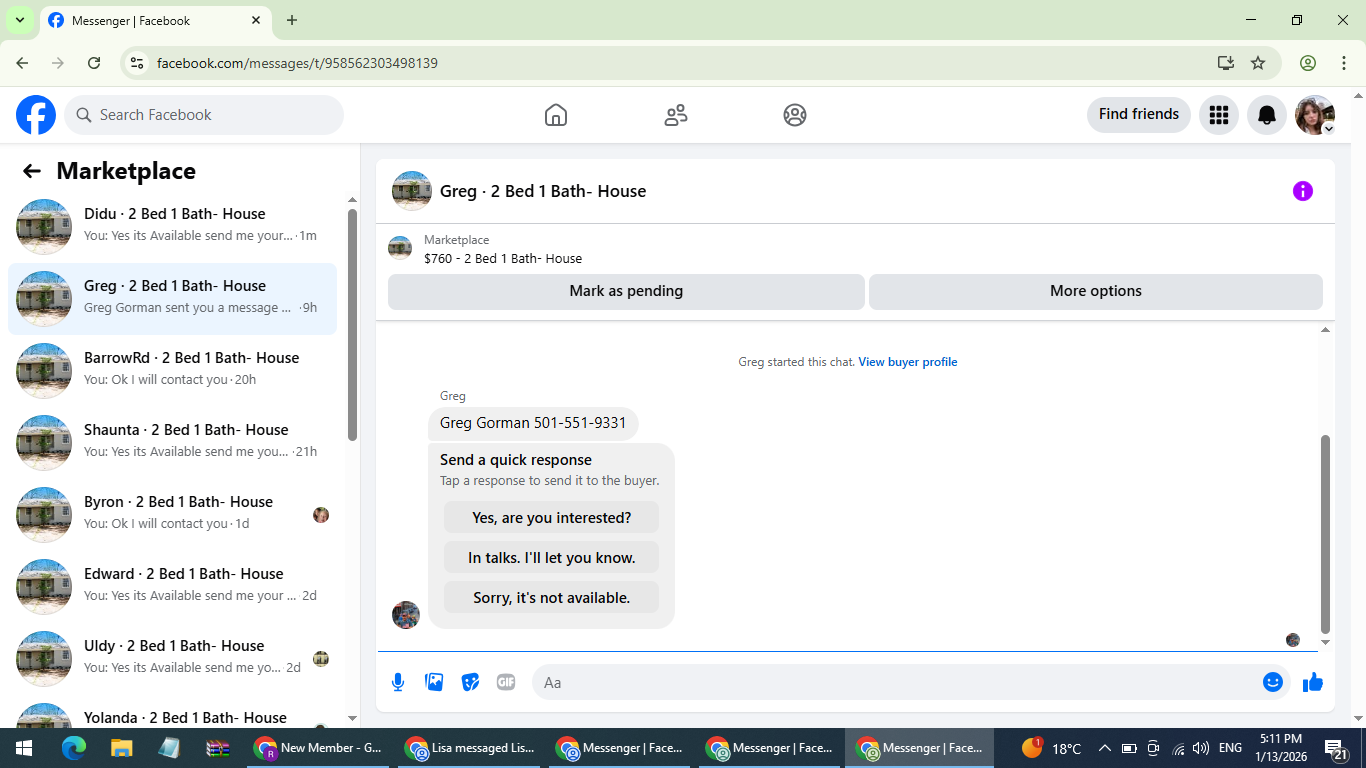Open the install app icon in address bar
This screenshot has height=768, width=1366.
pos(1226,63)
